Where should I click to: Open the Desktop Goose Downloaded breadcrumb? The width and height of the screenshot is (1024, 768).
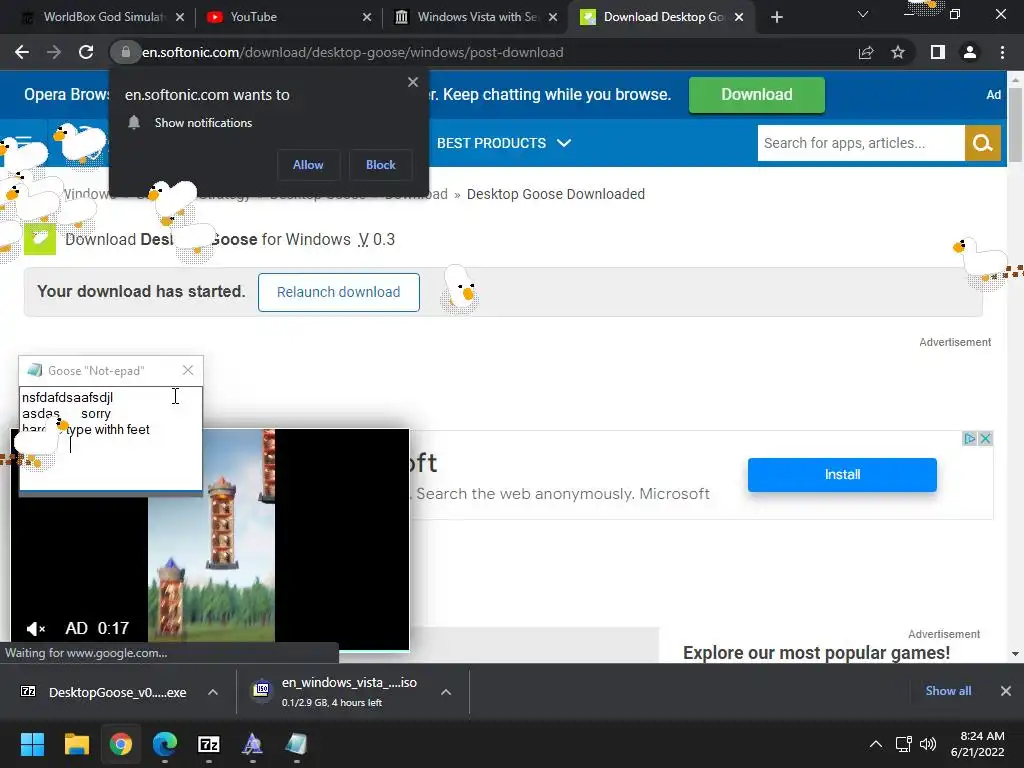pyautogui.click(x=556, y=194)
